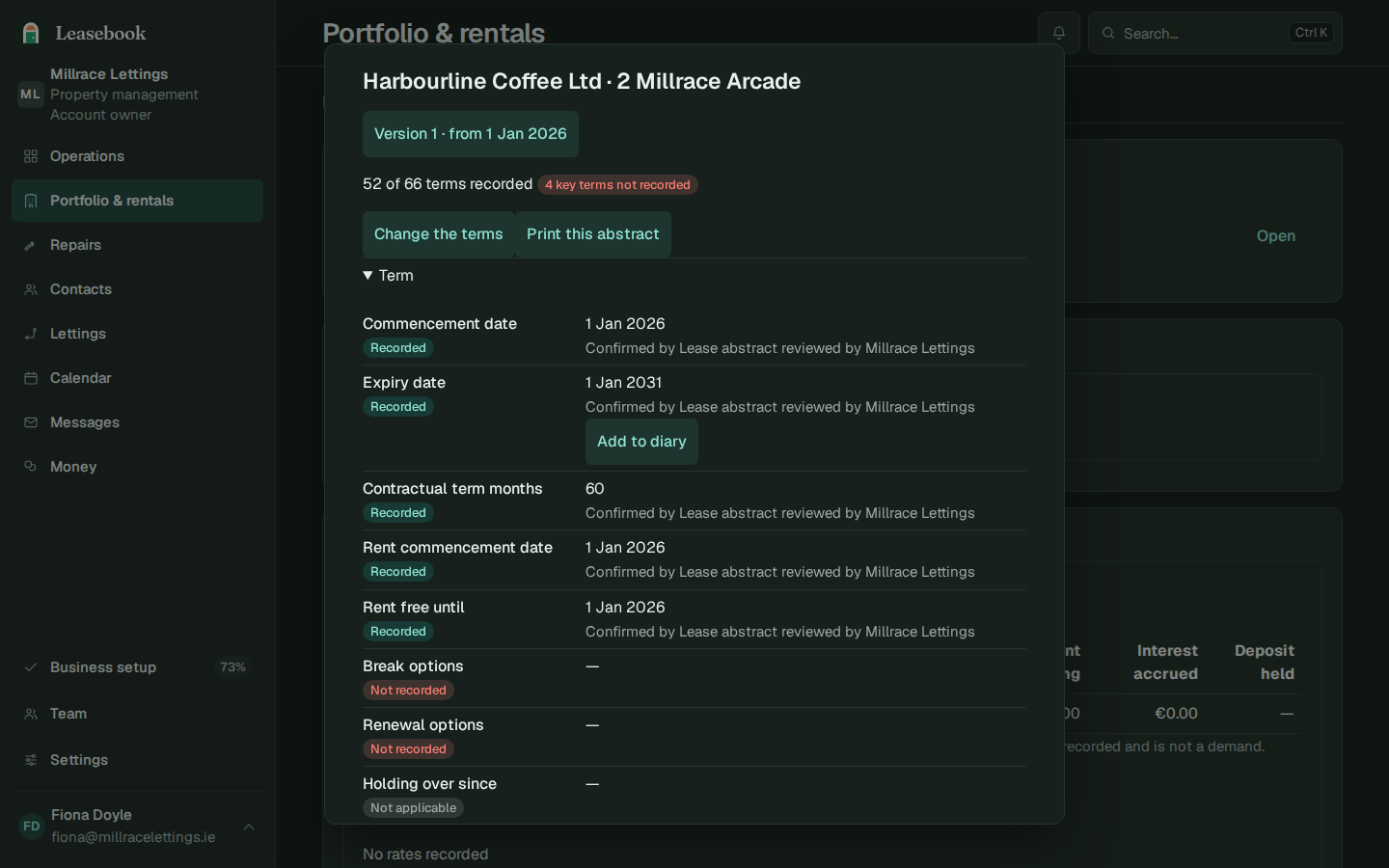Collapse the Term section triangle
Image resolution: width=1389 pixels, height=868 pixels.
click(368, 276)
